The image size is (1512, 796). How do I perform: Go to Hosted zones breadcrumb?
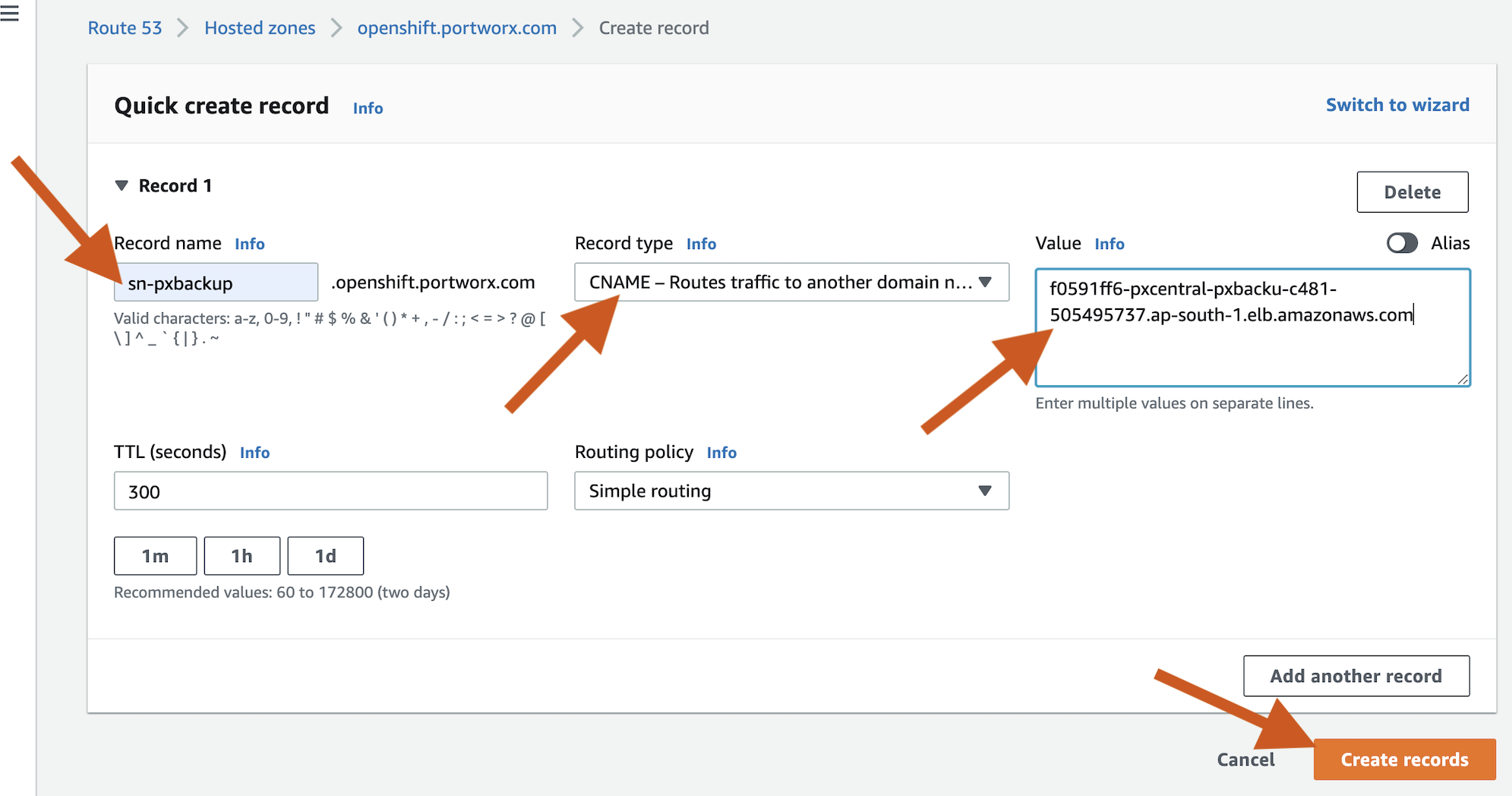click(x=260, y=28)
